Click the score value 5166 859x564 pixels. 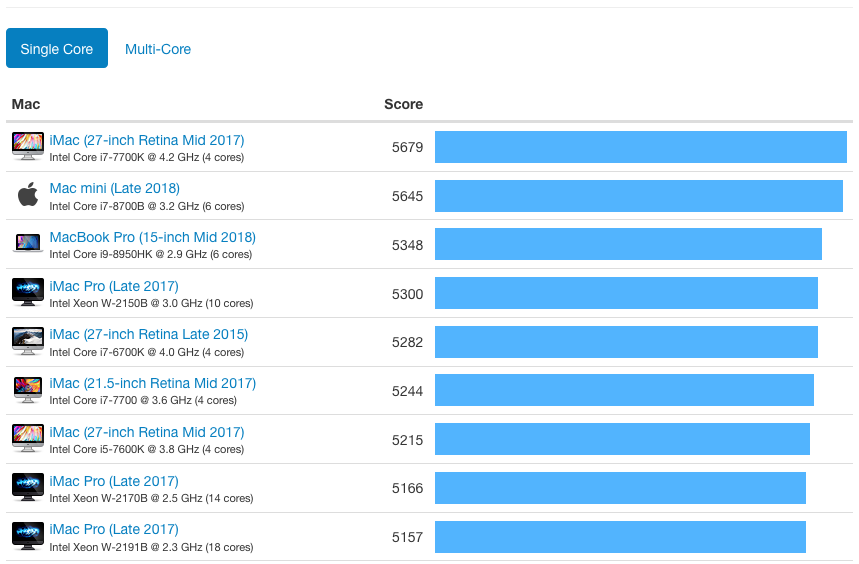click(x=407, y=488)
